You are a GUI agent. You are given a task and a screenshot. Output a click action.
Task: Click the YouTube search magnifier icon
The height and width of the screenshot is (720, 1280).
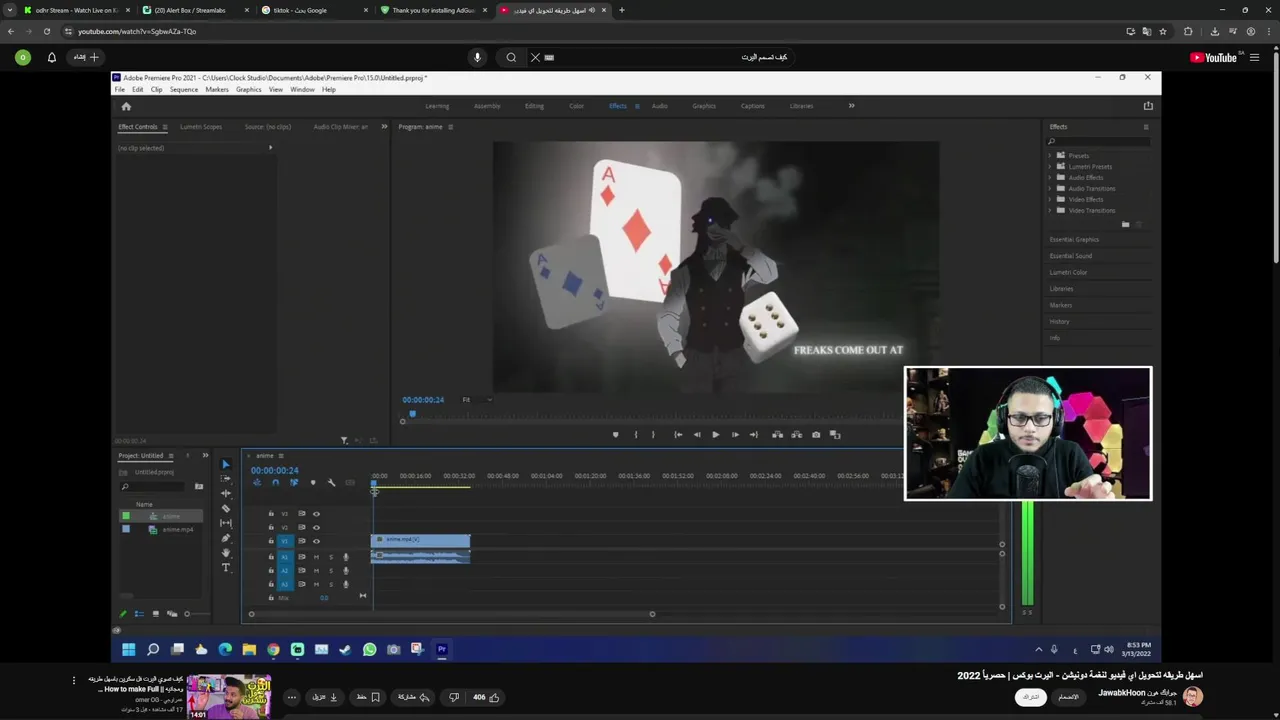(511, 57)
